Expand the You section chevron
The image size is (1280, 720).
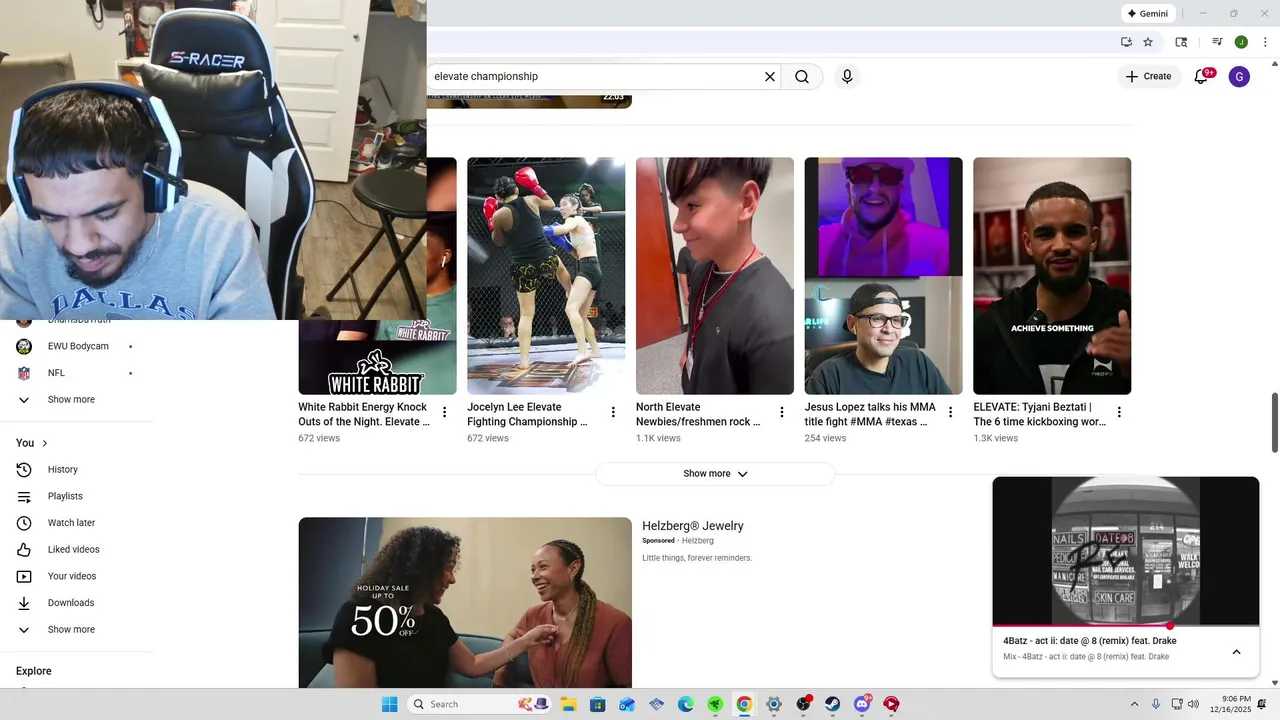coord(45,443)
